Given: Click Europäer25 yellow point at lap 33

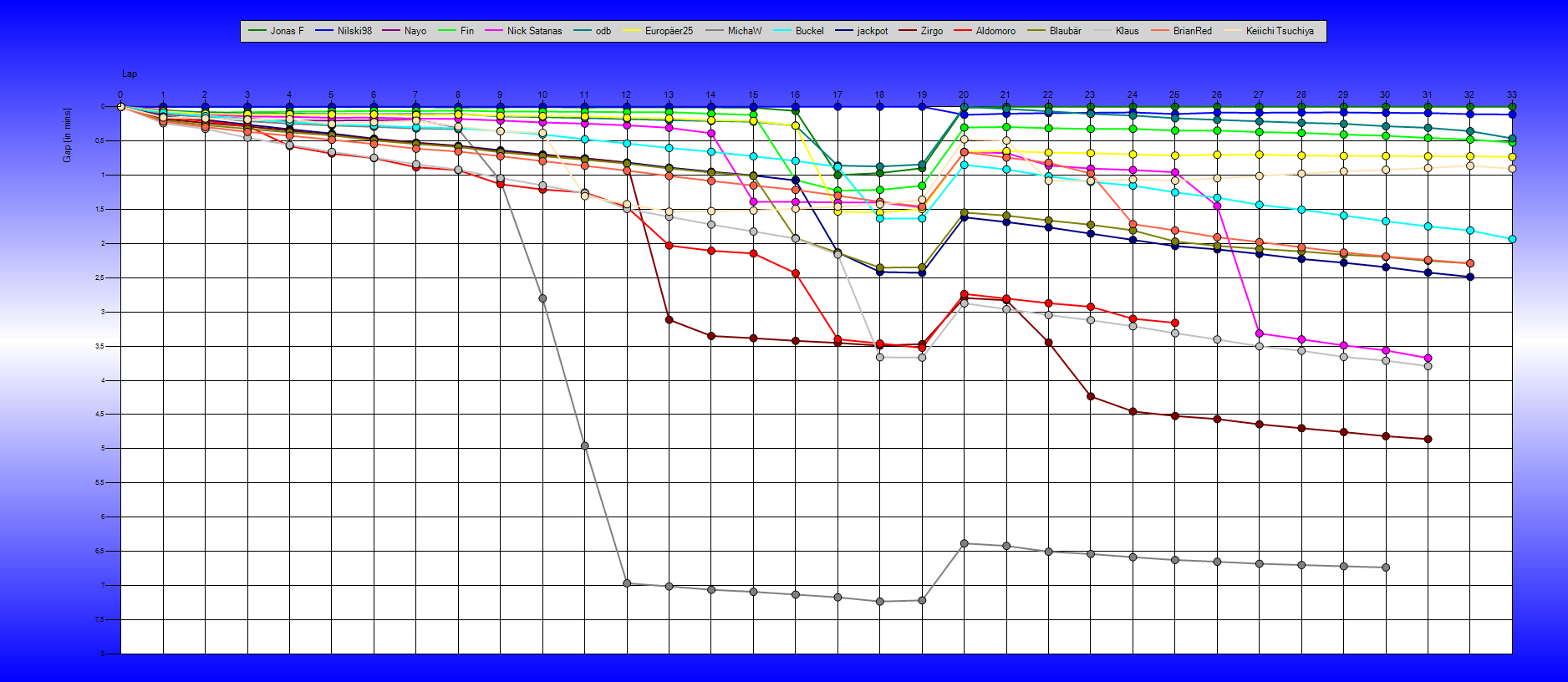Looking at the screenshot, I should (x=1512, y=157).
